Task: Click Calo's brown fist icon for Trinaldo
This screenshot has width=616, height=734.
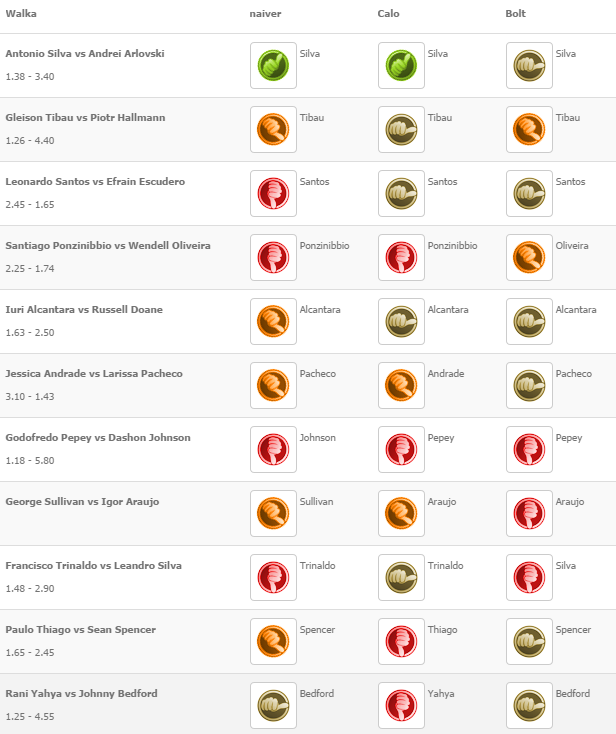Action: 401,578
